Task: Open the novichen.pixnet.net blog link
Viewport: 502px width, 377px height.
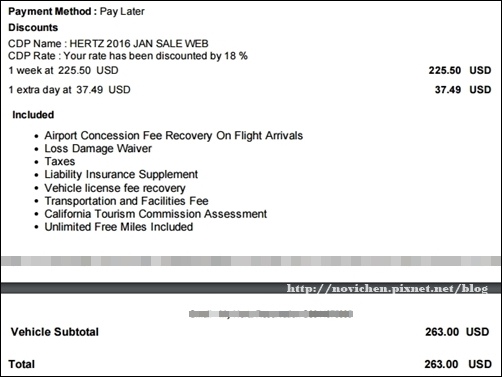Action: pyautogui.click(x=387, y=288)
